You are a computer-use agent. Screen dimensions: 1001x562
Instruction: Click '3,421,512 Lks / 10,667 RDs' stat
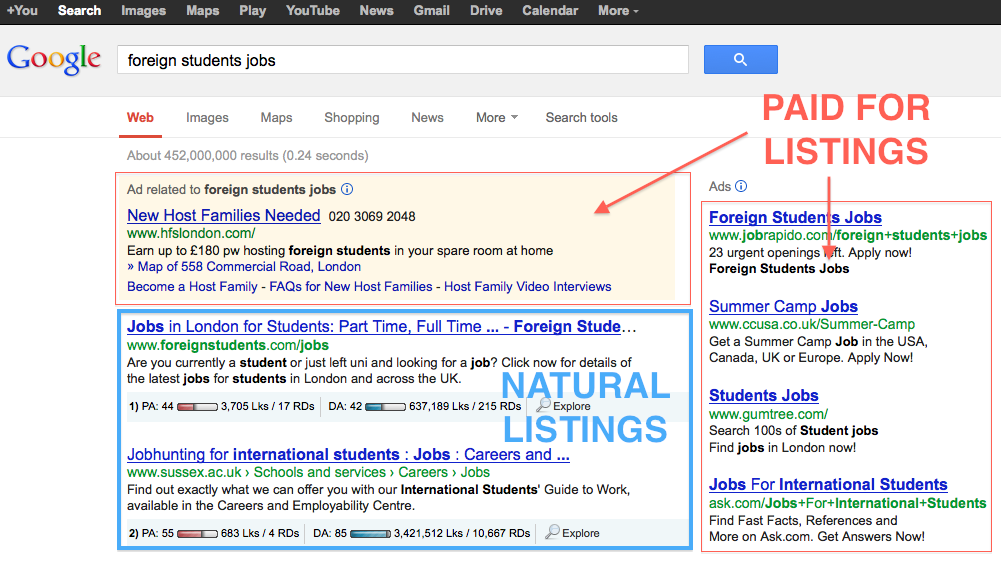(462, 533)
